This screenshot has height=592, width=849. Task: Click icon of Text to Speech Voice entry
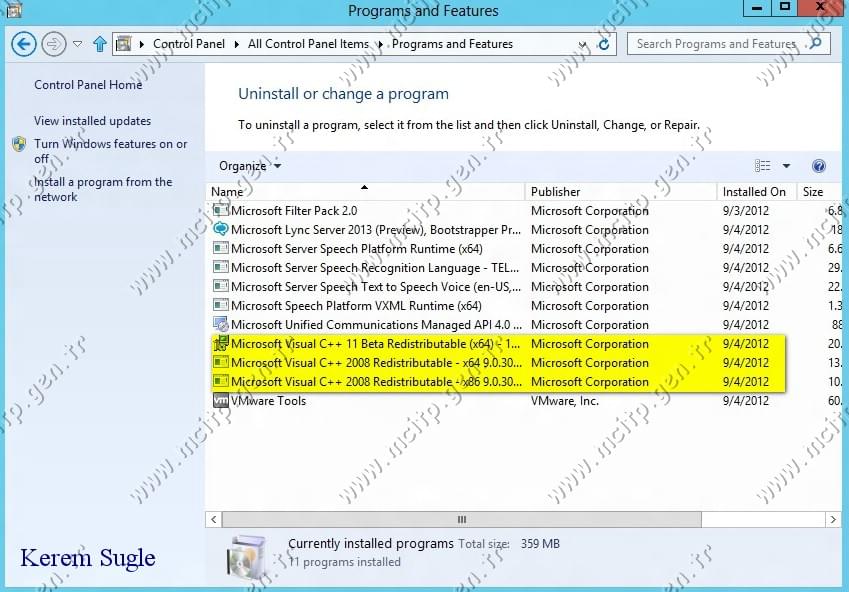click(x=220, y=286)
